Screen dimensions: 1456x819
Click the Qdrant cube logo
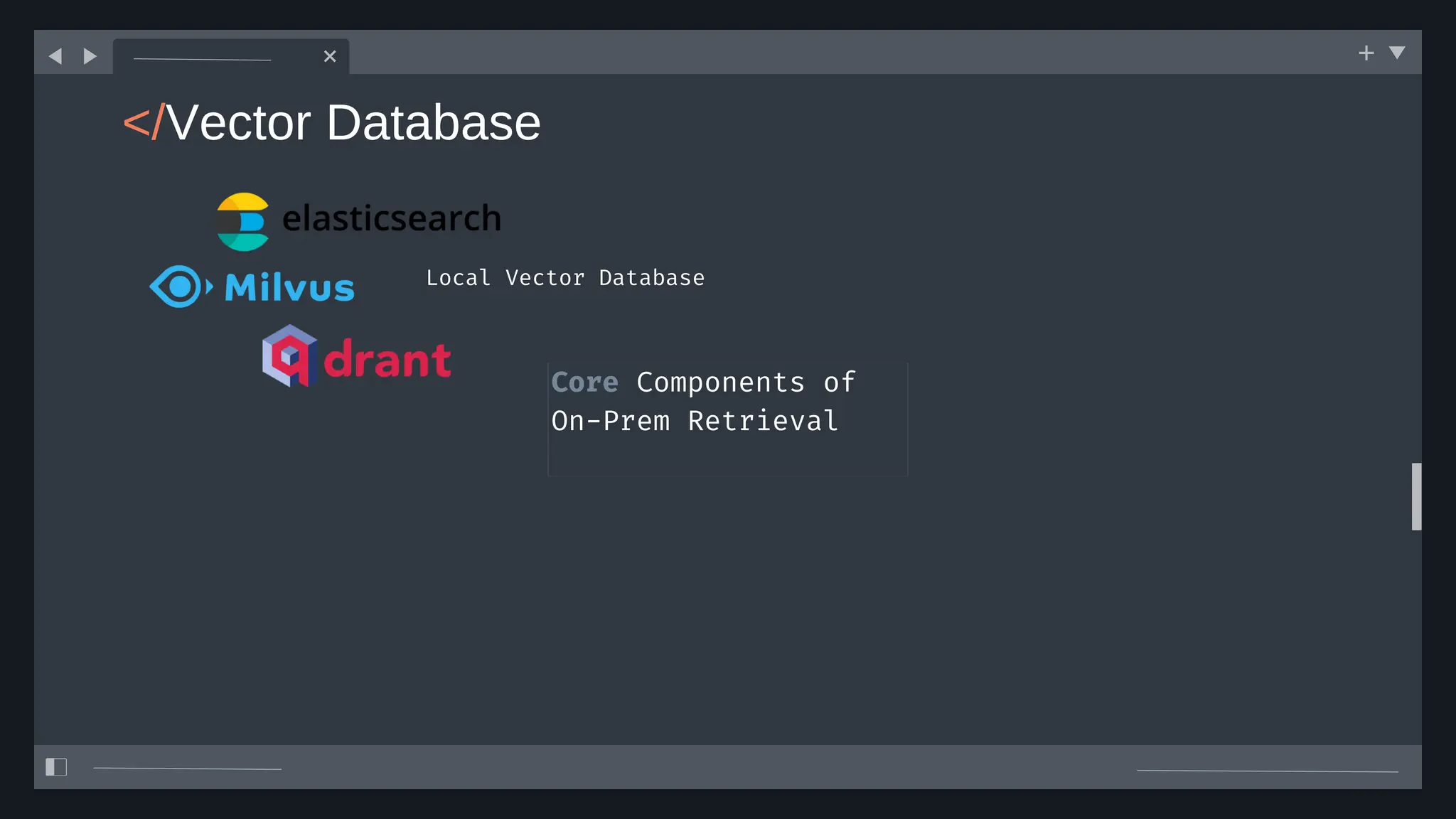[289, 355]
